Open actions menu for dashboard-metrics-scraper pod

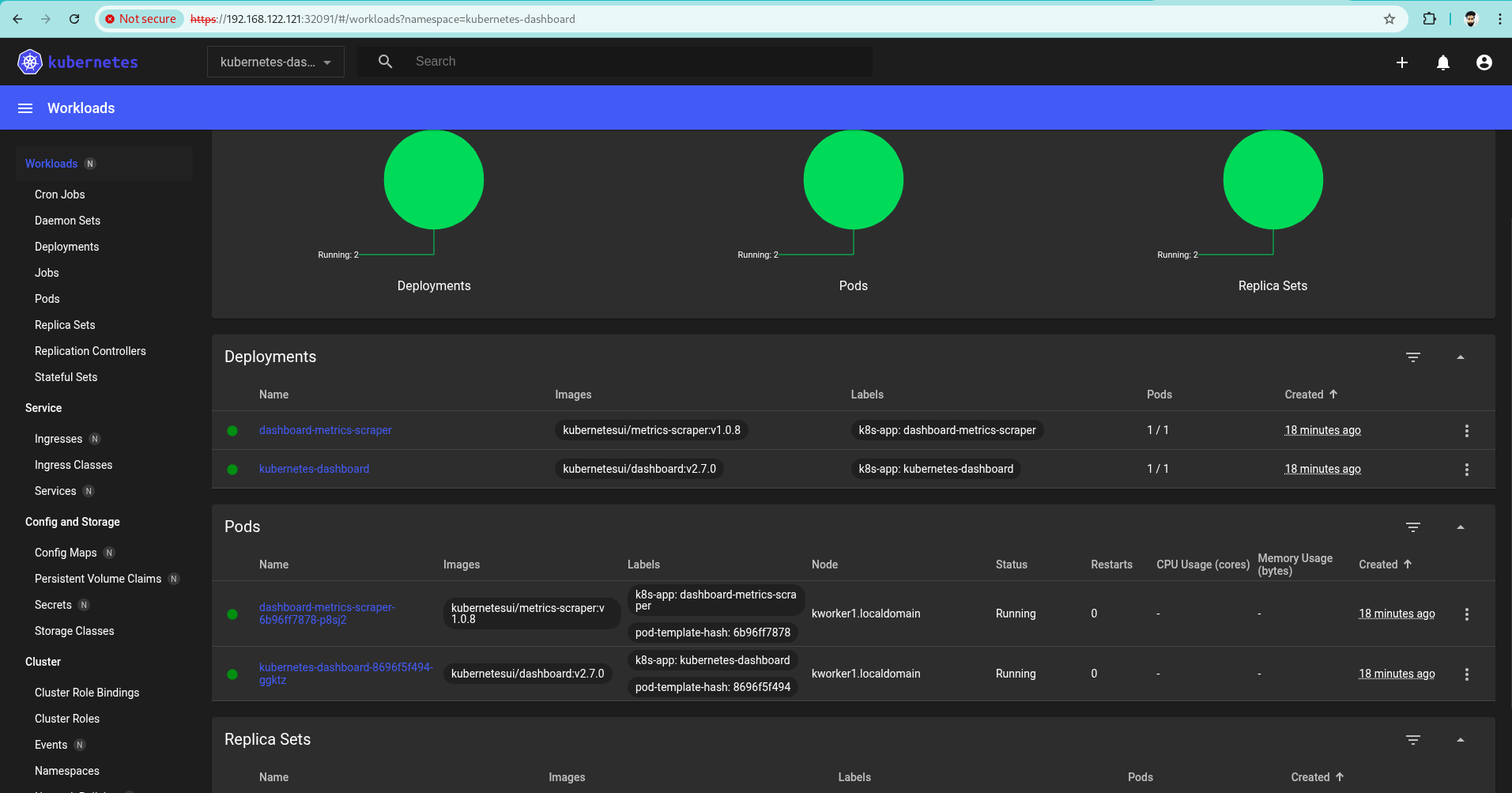tap(1466, 614)
